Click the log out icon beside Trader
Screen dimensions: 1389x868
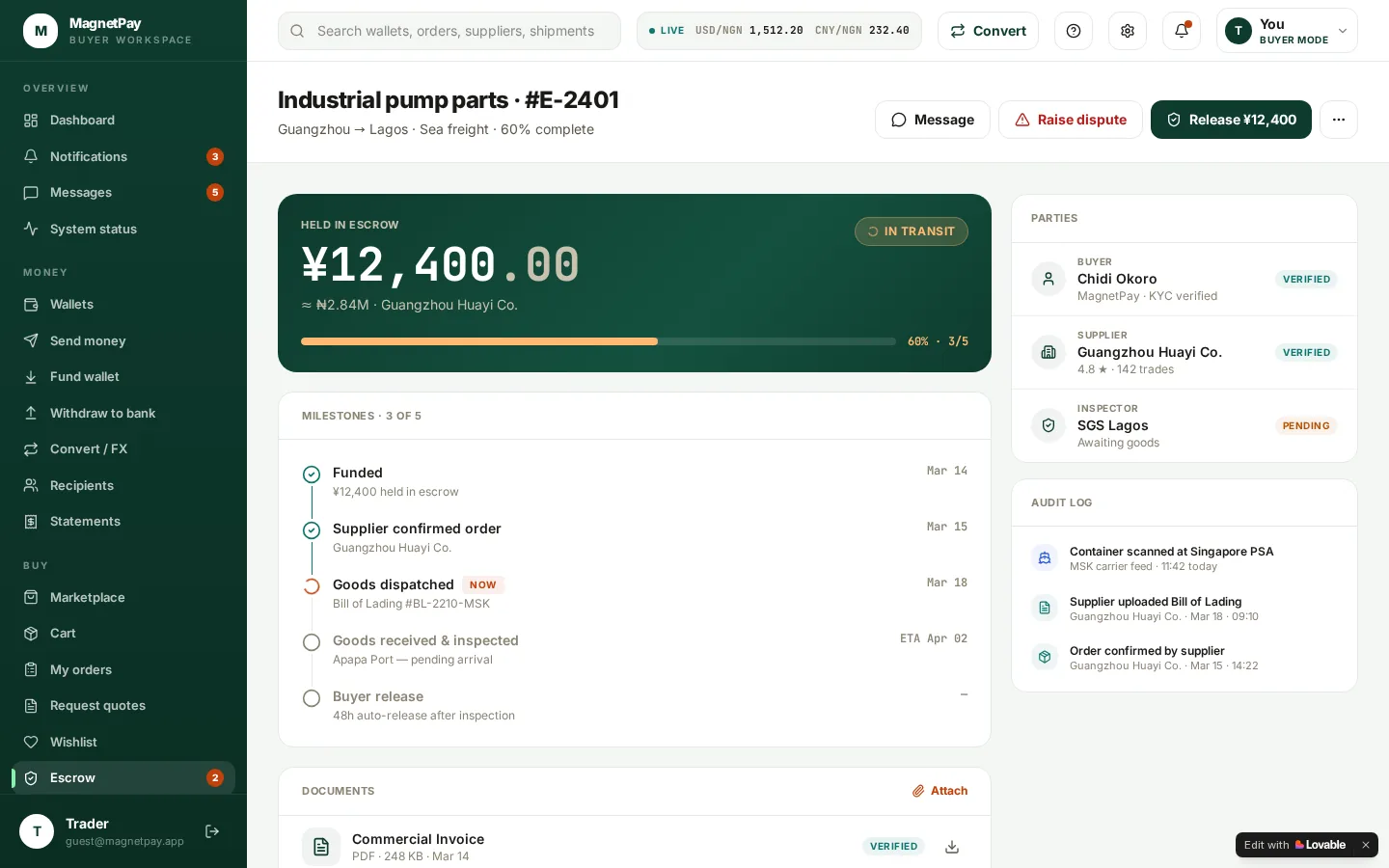[212, 831]
